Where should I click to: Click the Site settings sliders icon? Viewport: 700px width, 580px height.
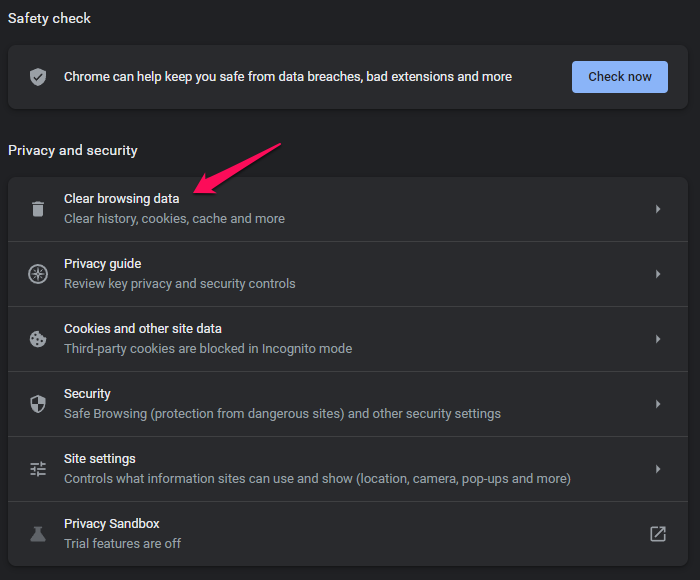pos(38,469)
